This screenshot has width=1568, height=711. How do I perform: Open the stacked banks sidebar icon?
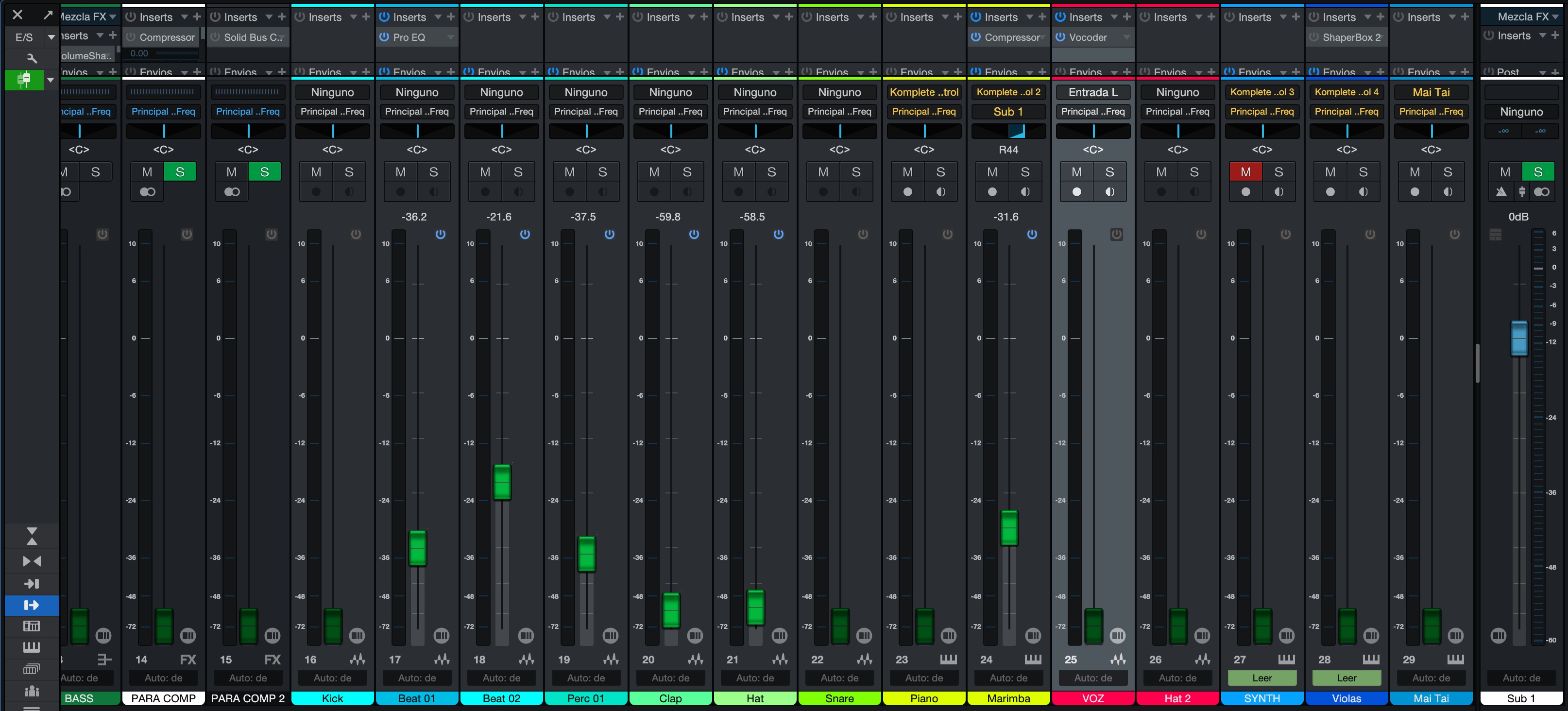pos(32,669)
